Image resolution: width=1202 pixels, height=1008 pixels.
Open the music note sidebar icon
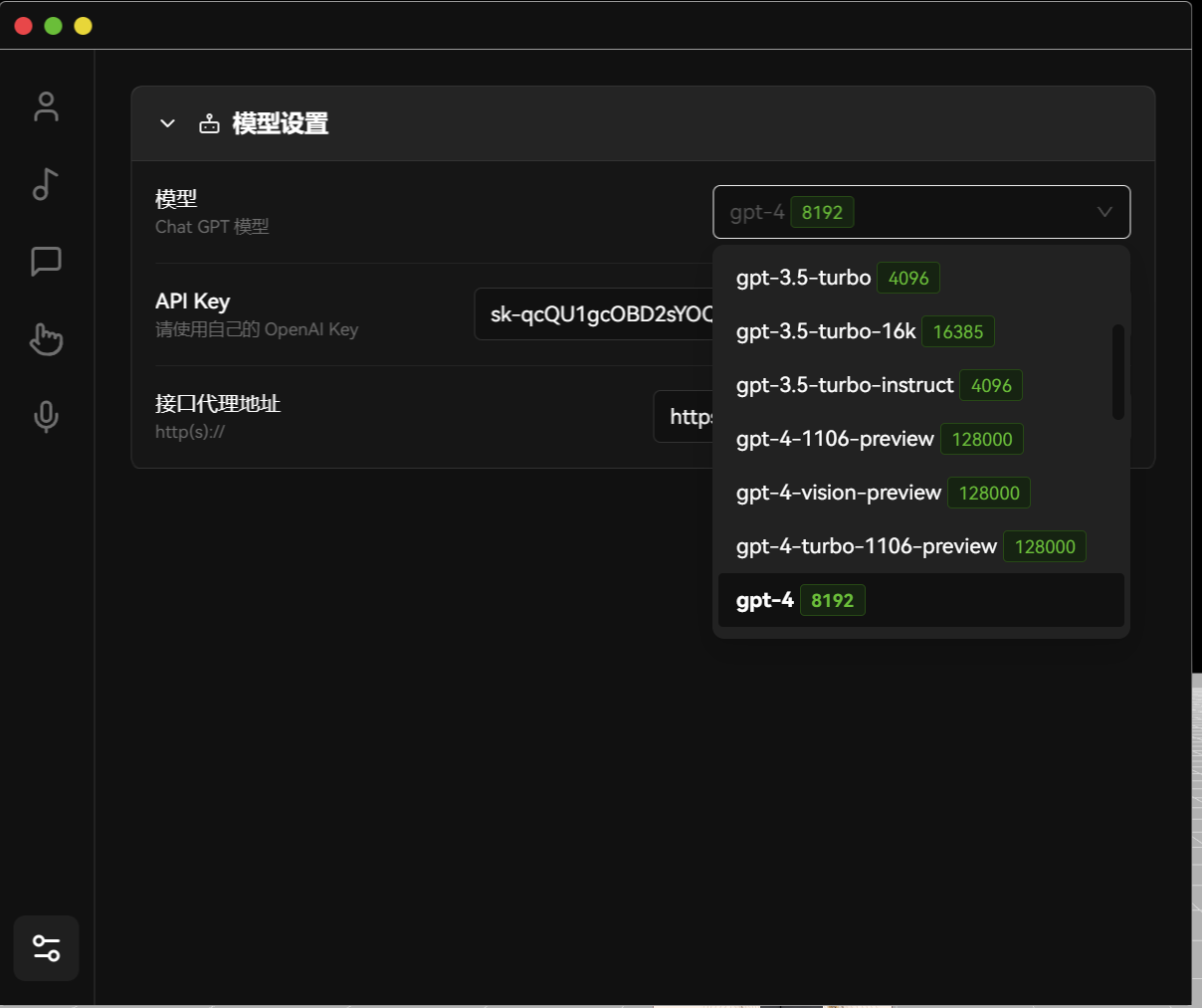click(46, 184)
